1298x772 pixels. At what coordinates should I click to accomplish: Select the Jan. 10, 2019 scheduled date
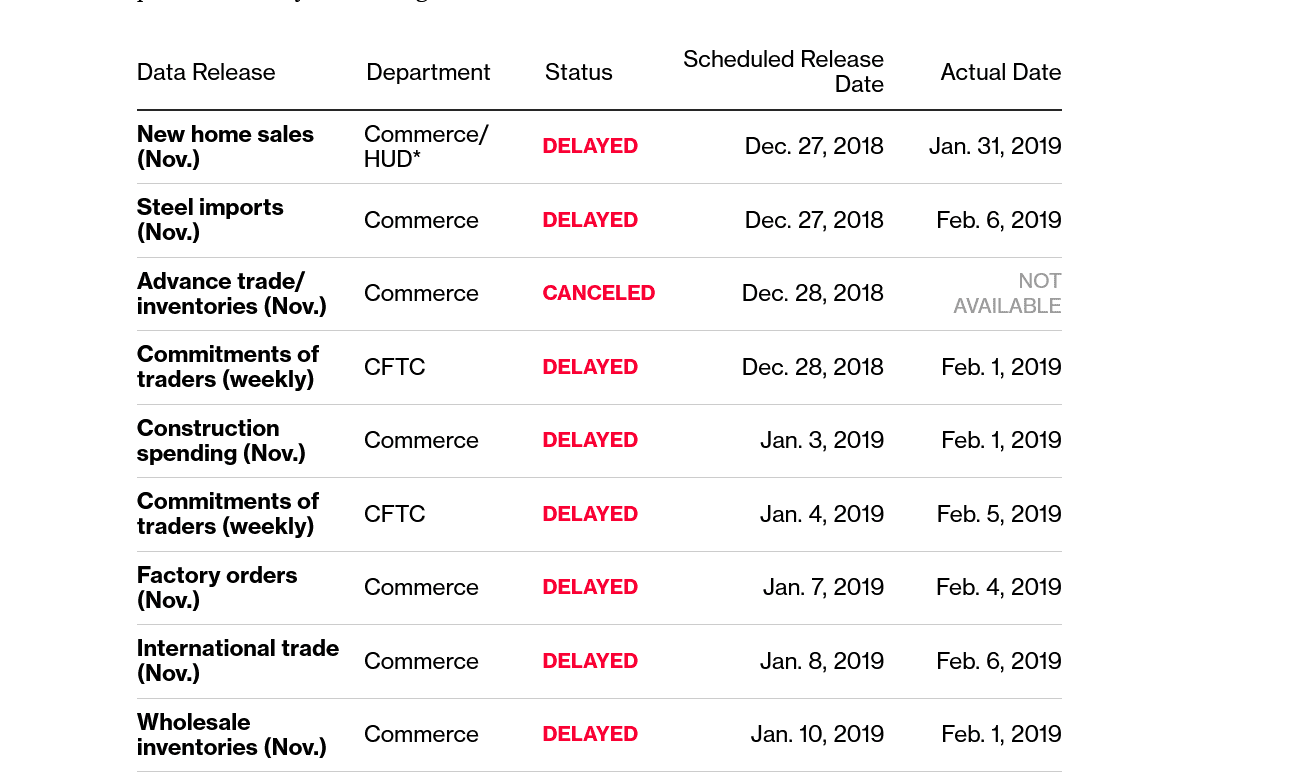click(x=817, y=734)
